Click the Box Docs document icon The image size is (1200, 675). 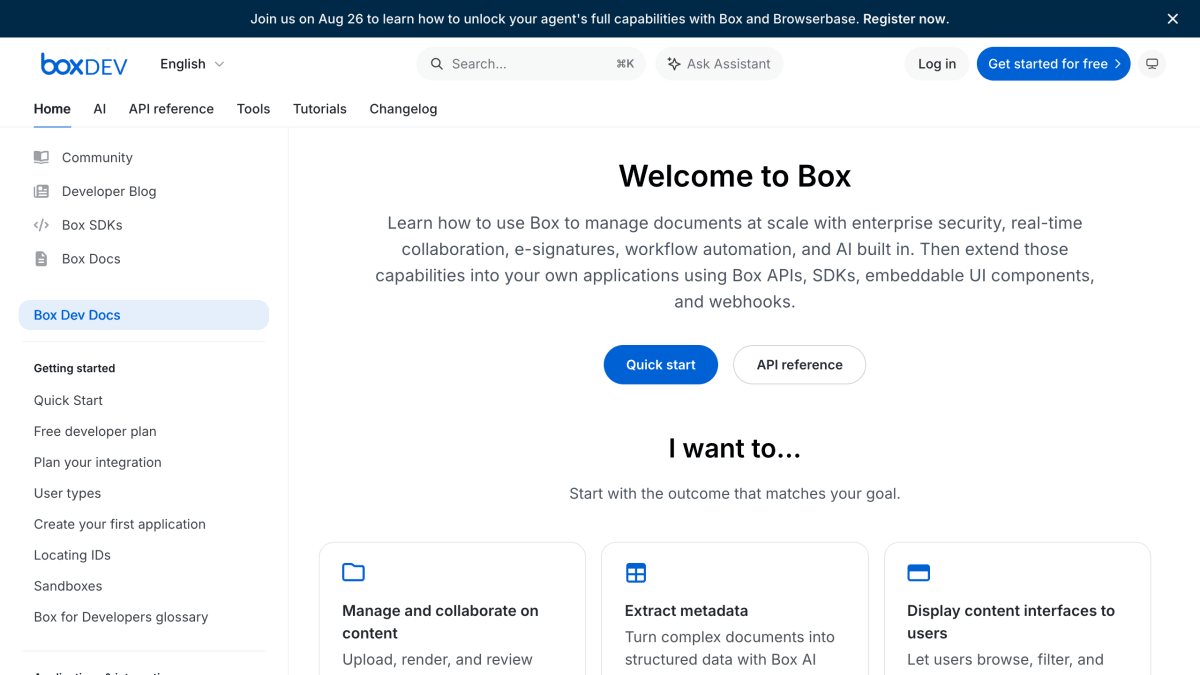(x=41, y=259)
